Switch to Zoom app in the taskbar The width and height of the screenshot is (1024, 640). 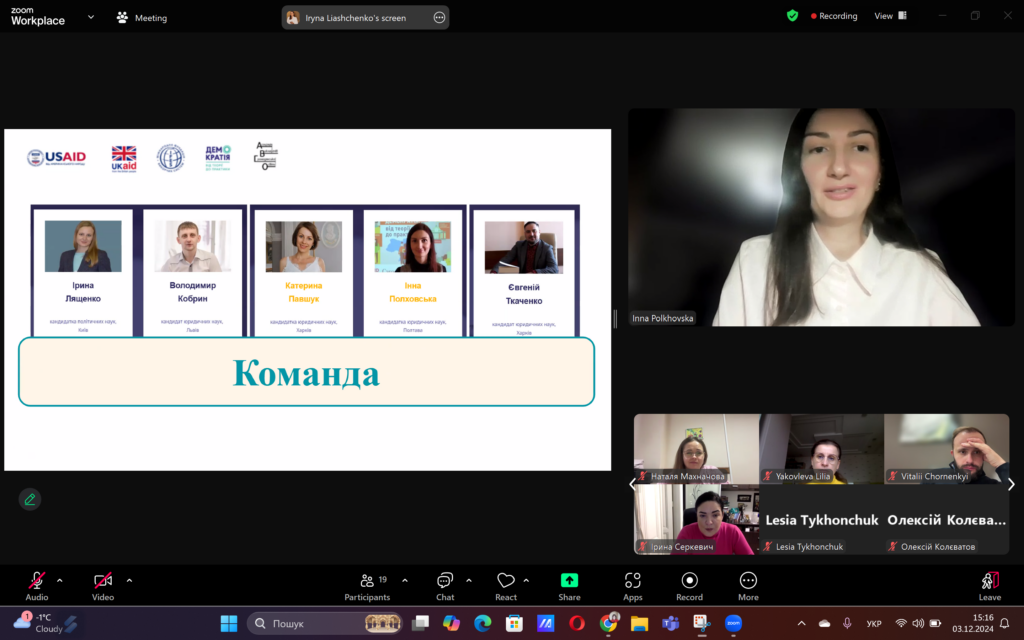click(x=733, y=624)
